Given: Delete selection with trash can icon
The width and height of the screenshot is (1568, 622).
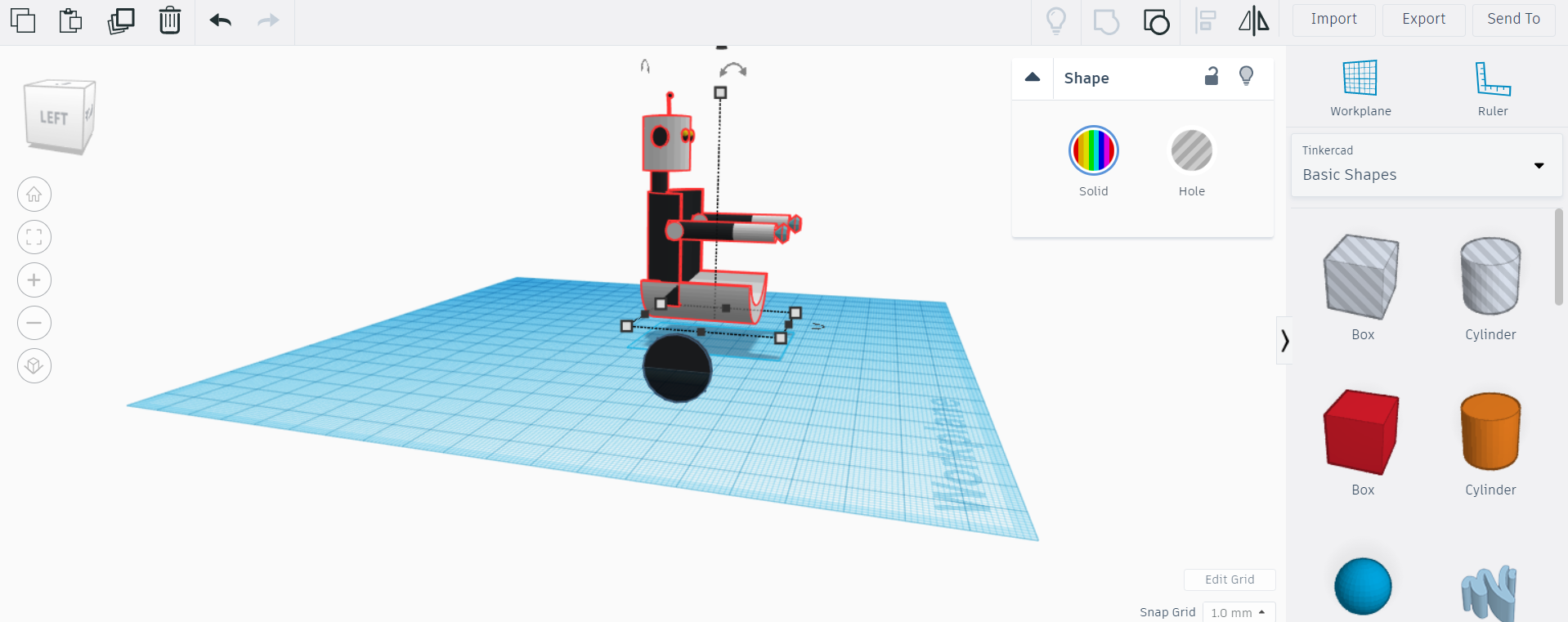Looking at the screenshot, I should 170,20.
